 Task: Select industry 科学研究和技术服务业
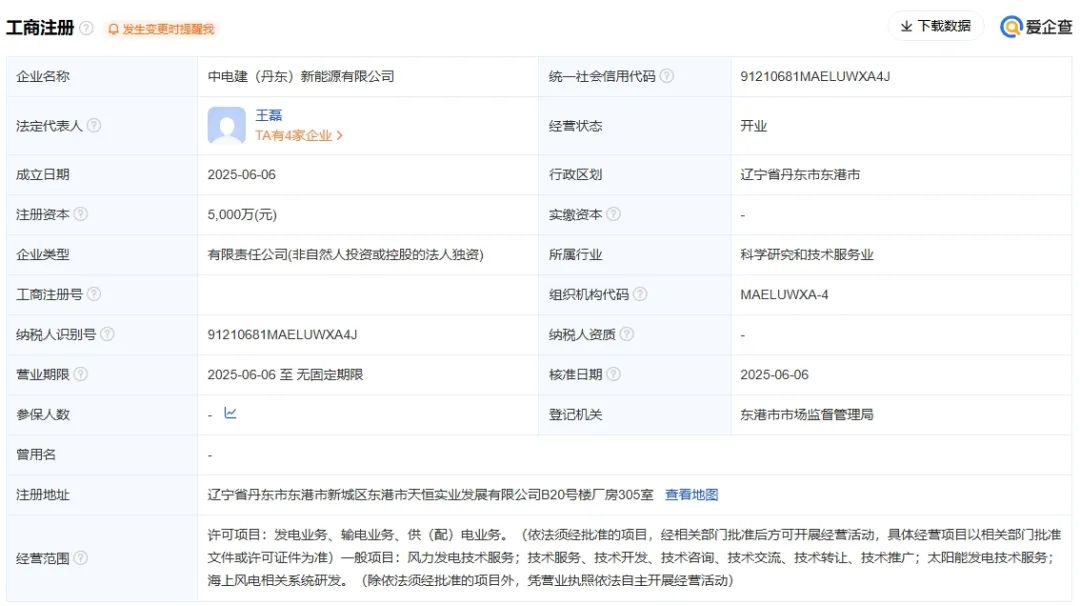point(807,255)
